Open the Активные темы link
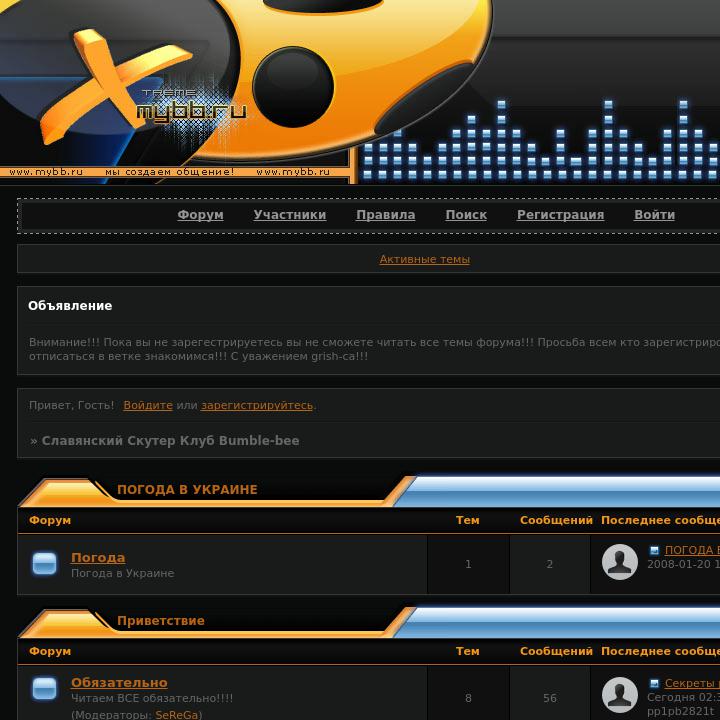This screenshot has width=720, height=720. (425, 259)
